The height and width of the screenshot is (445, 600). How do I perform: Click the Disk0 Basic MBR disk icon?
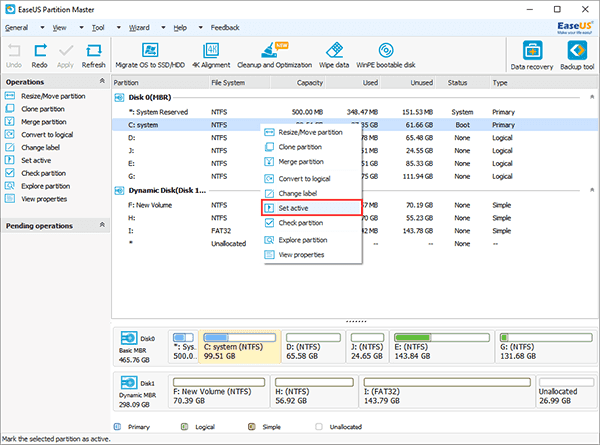coord(129,338)
